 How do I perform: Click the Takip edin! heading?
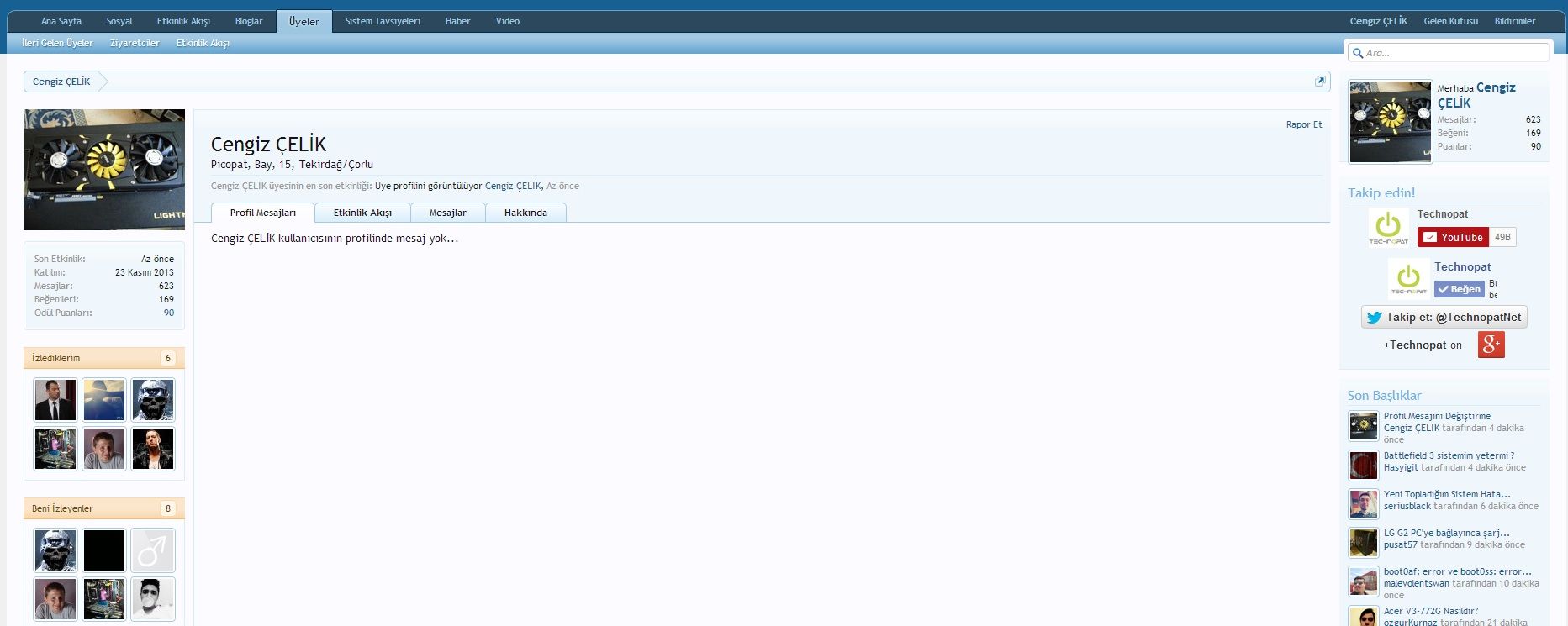coord(1381,192)
